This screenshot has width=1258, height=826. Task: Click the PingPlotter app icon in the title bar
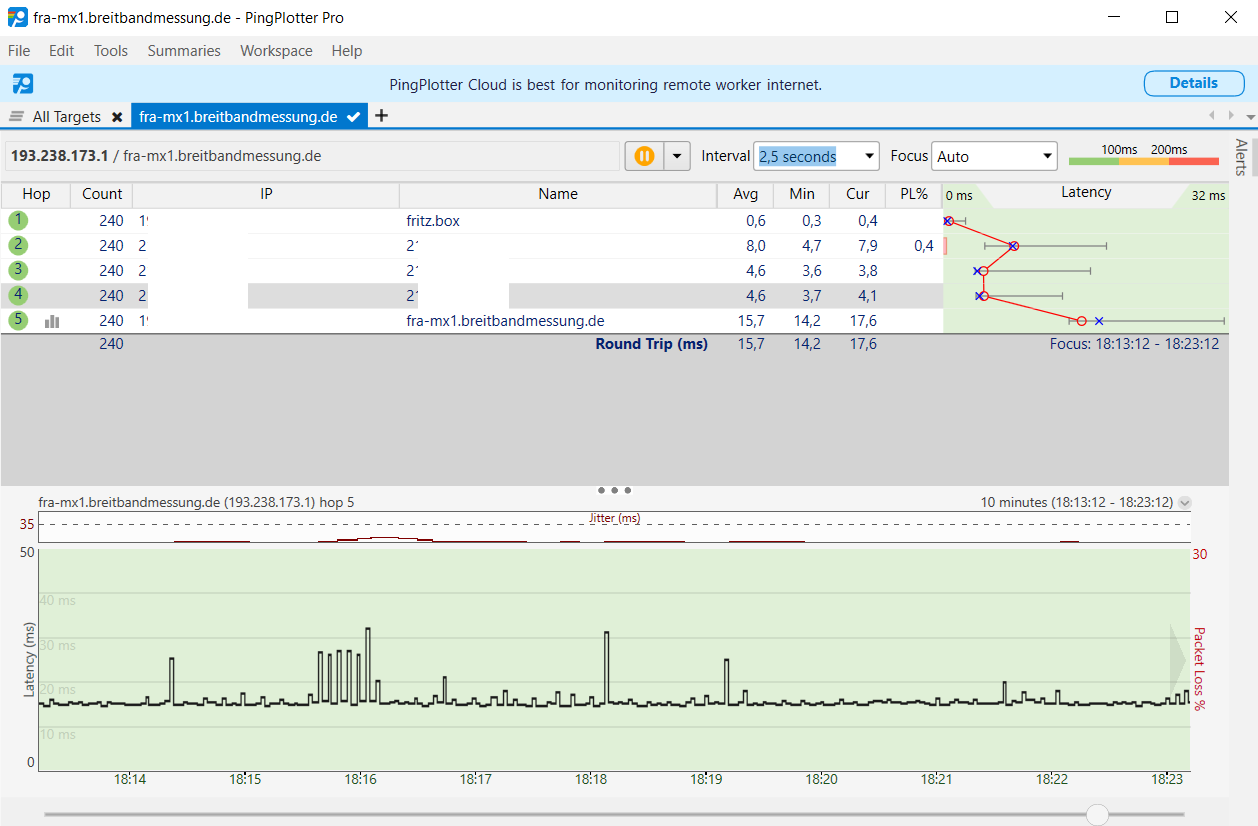[18, 17]
